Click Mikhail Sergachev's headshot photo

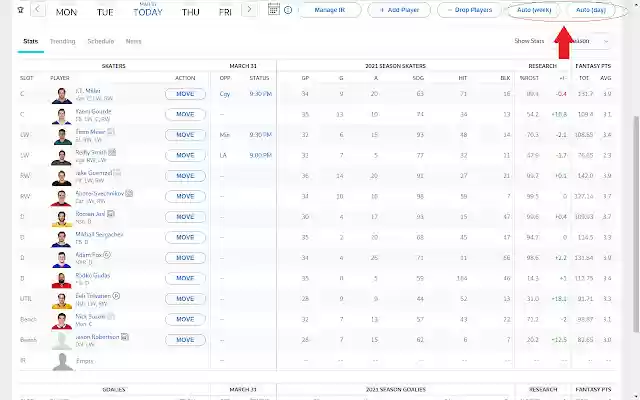62,239
